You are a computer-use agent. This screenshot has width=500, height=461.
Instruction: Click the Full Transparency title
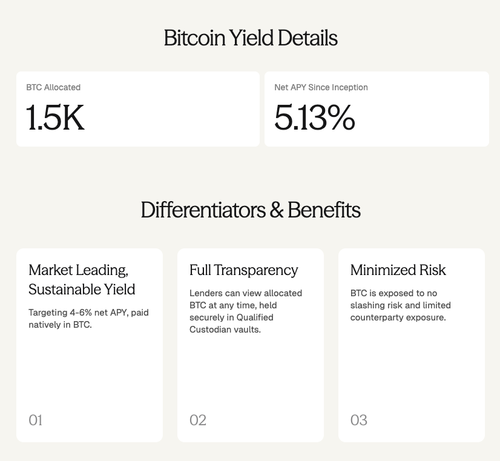[243, 270]
